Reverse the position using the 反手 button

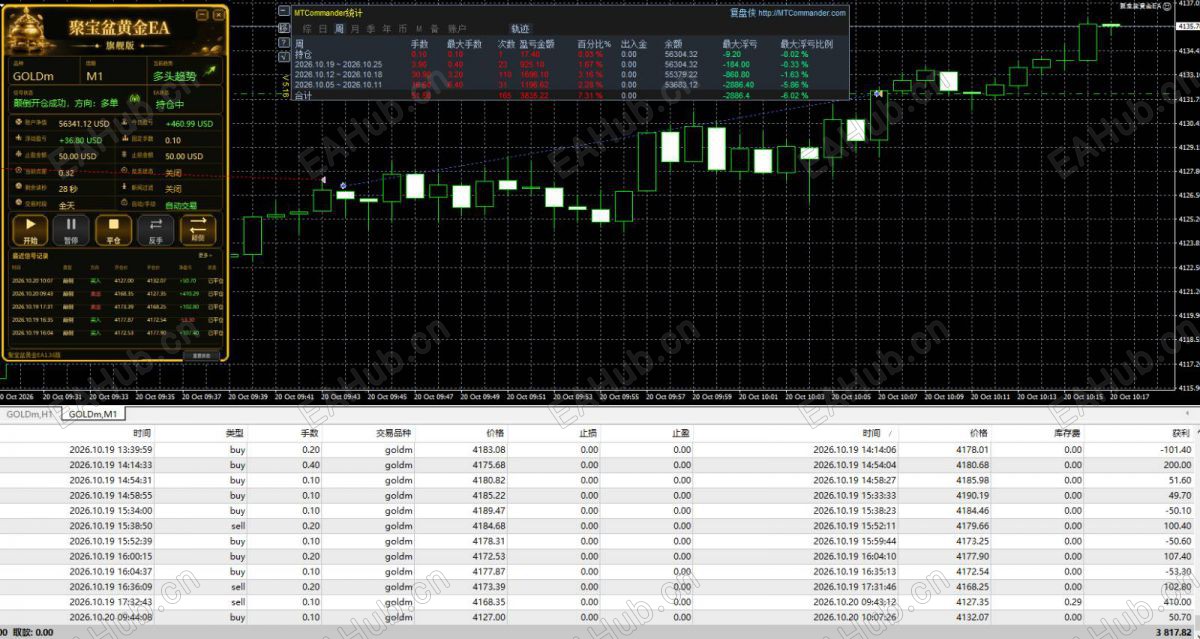tap(155, 230)
